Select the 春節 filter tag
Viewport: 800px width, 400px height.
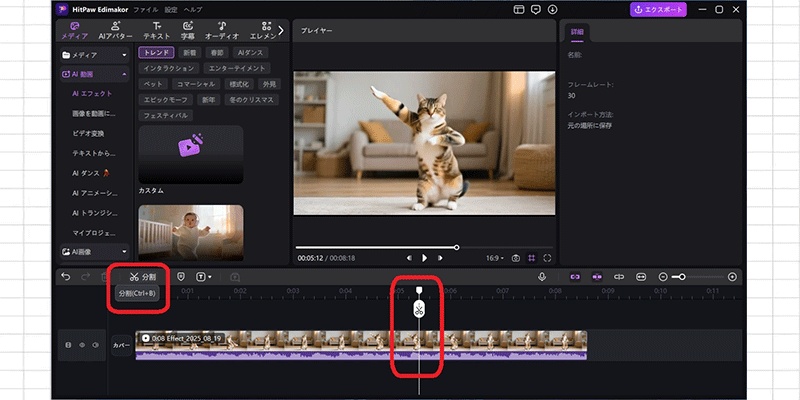[217, 53]
